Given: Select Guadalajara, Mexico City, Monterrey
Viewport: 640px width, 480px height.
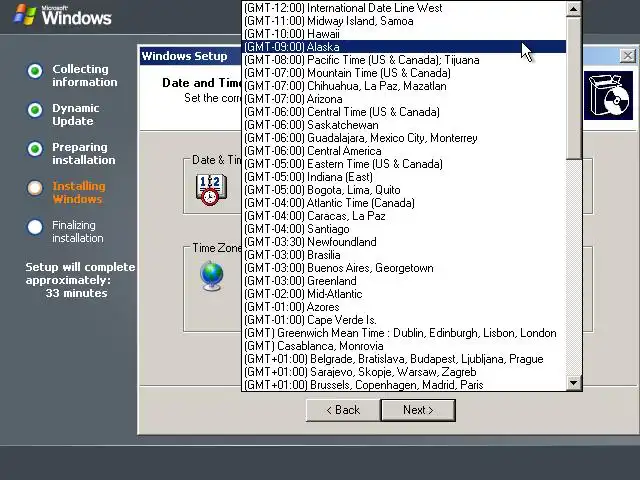Looking at the screenshot, I should click(x=404, y=138).
